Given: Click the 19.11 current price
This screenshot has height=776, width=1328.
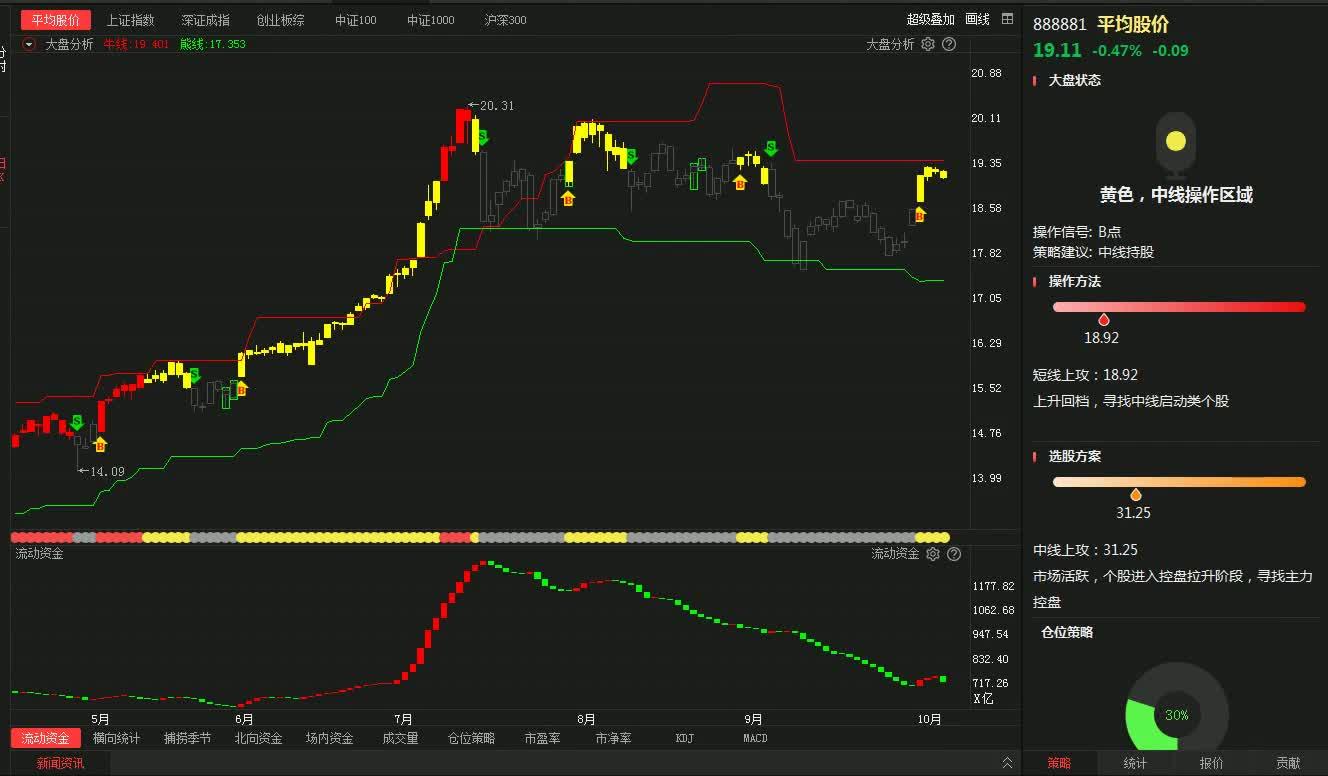Looking at the screenshot, I should click(1057, 50).
